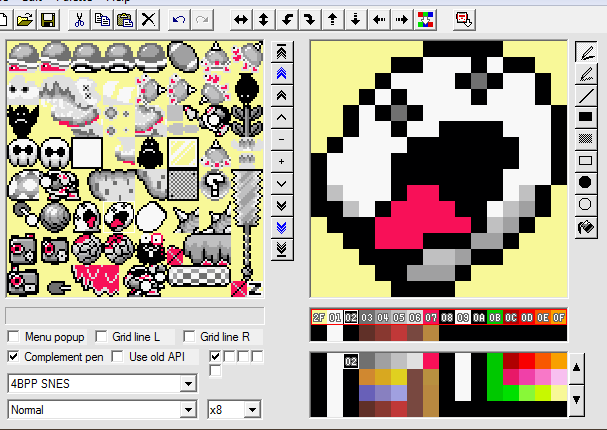Viewport: 607px width, 430px height.
Task: Select the black Ninji silhouette tile
Action: tap(150, 153)
